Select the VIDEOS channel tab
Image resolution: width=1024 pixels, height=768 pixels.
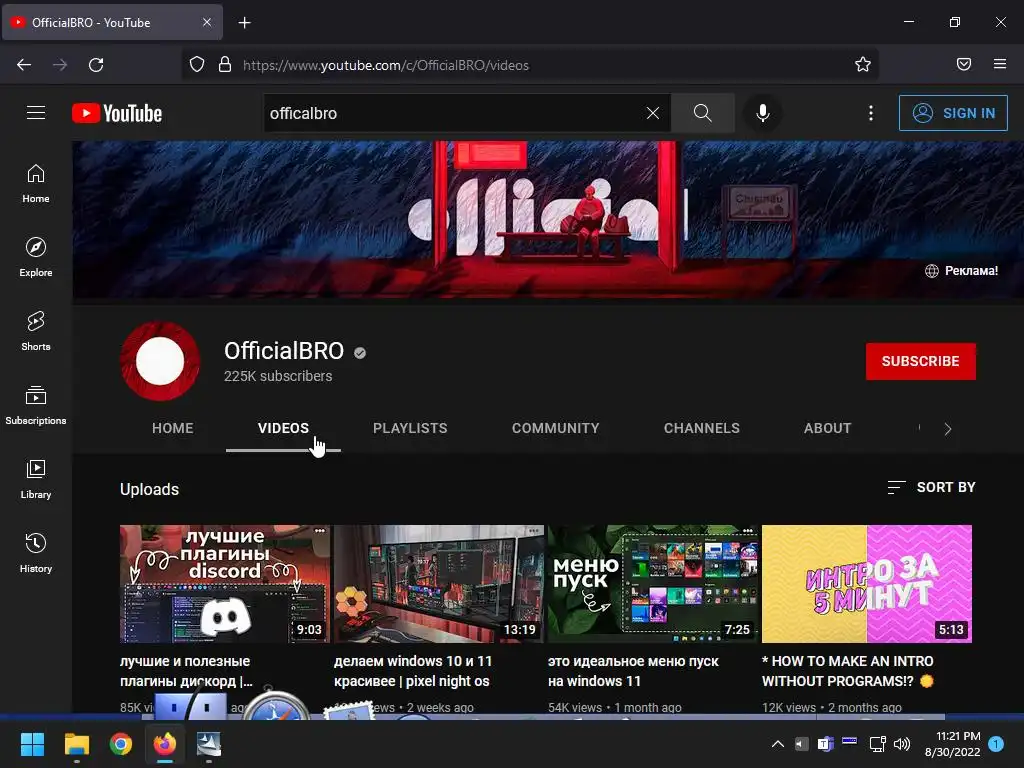click(x=283, y=428)
